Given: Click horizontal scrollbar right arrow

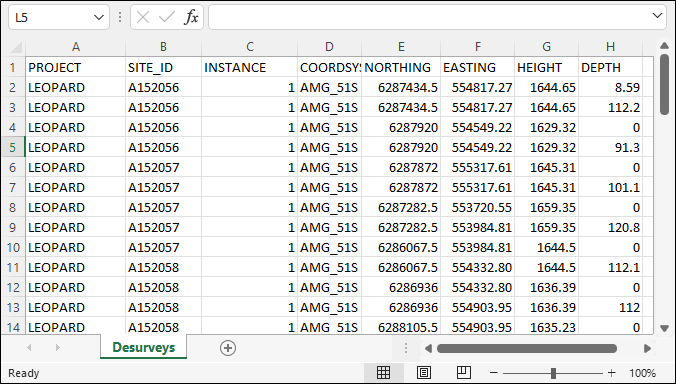Looking at the screenshot, I should (647, 348).
